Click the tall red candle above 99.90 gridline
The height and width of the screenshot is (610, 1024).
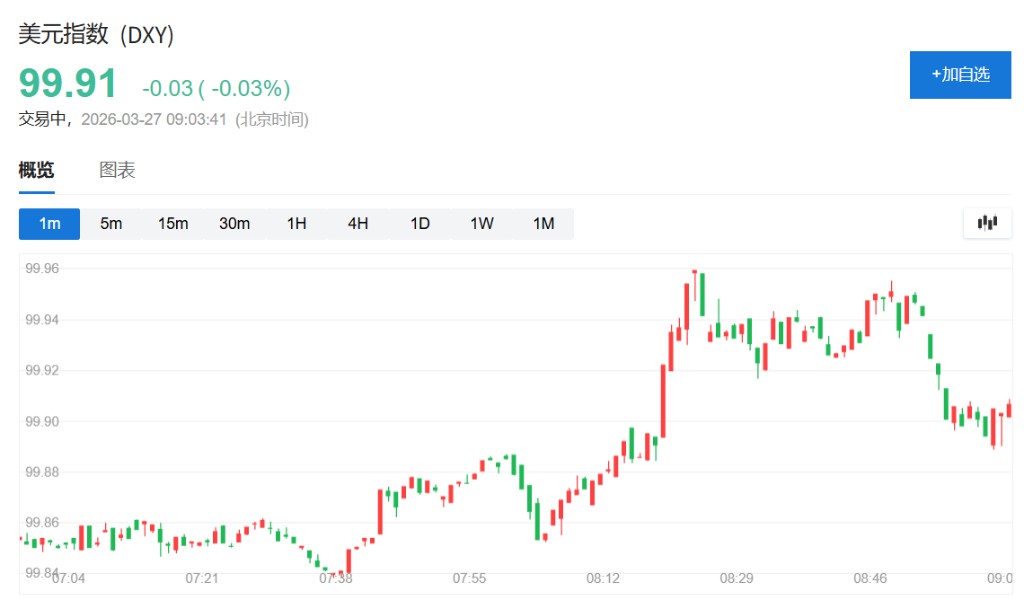[x=663, y=400]
